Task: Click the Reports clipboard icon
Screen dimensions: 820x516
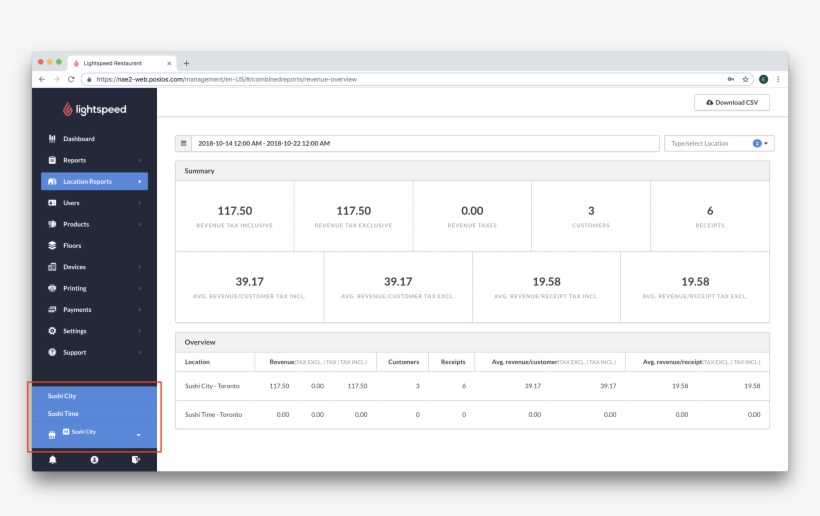Action: 52,160
